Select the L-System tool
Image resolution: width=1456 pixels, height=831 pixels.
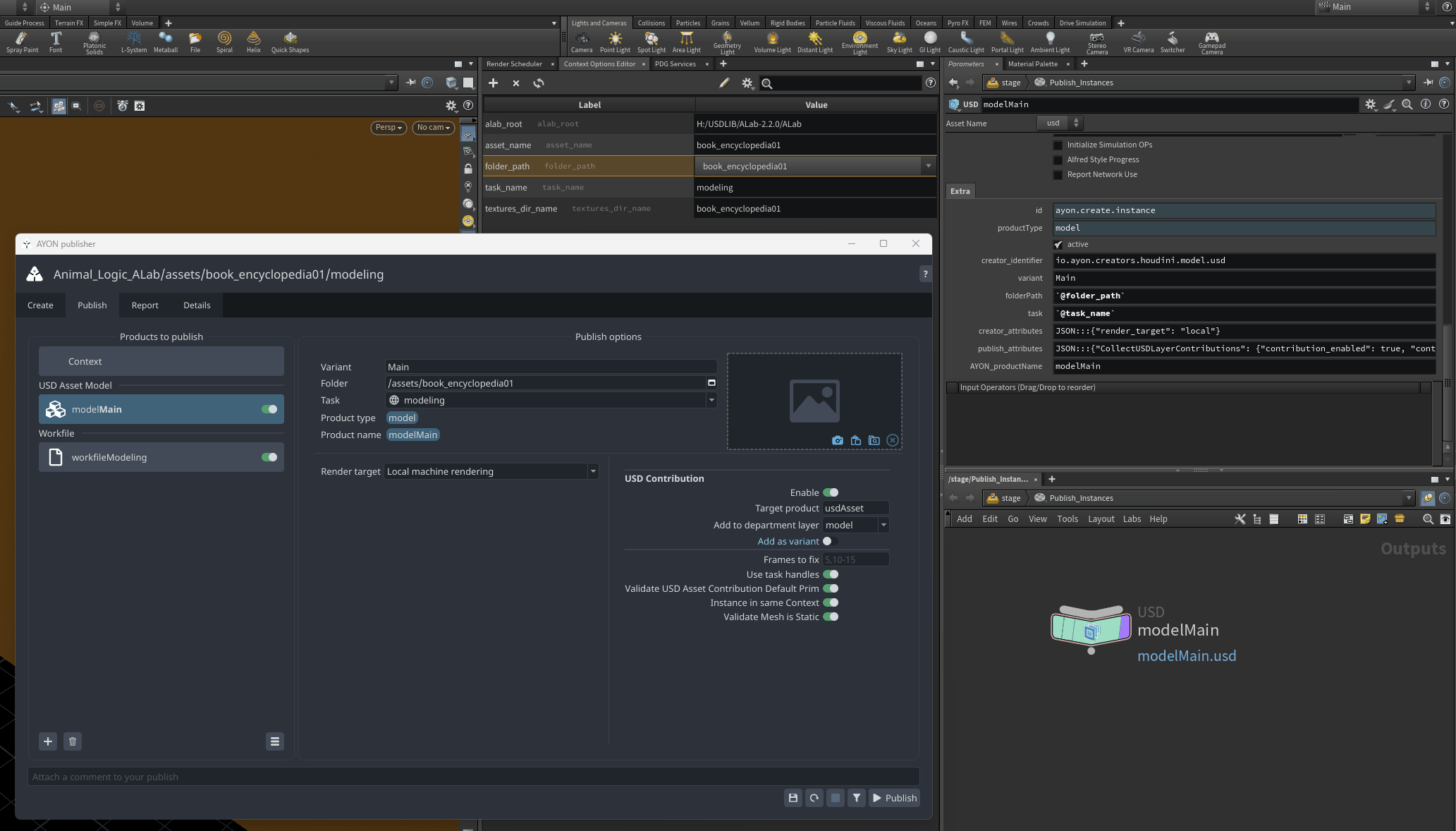point(134,42)
